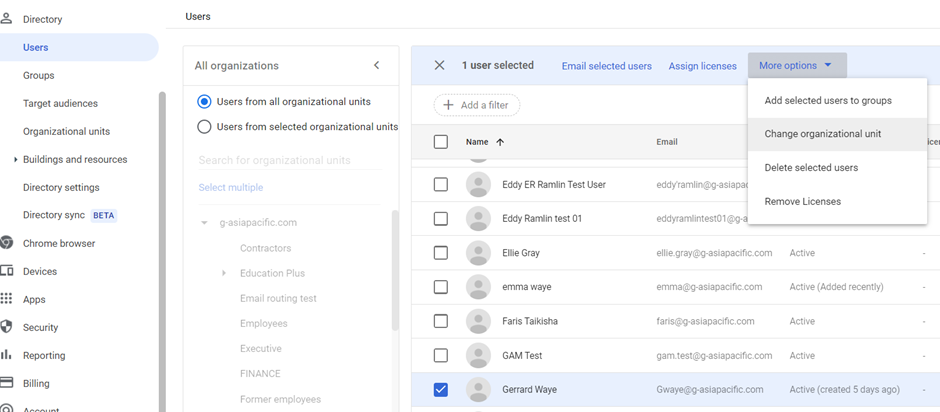Choose Change organizational unit
The width and height of the screenshot is (940, 412).
coord(837,134)
